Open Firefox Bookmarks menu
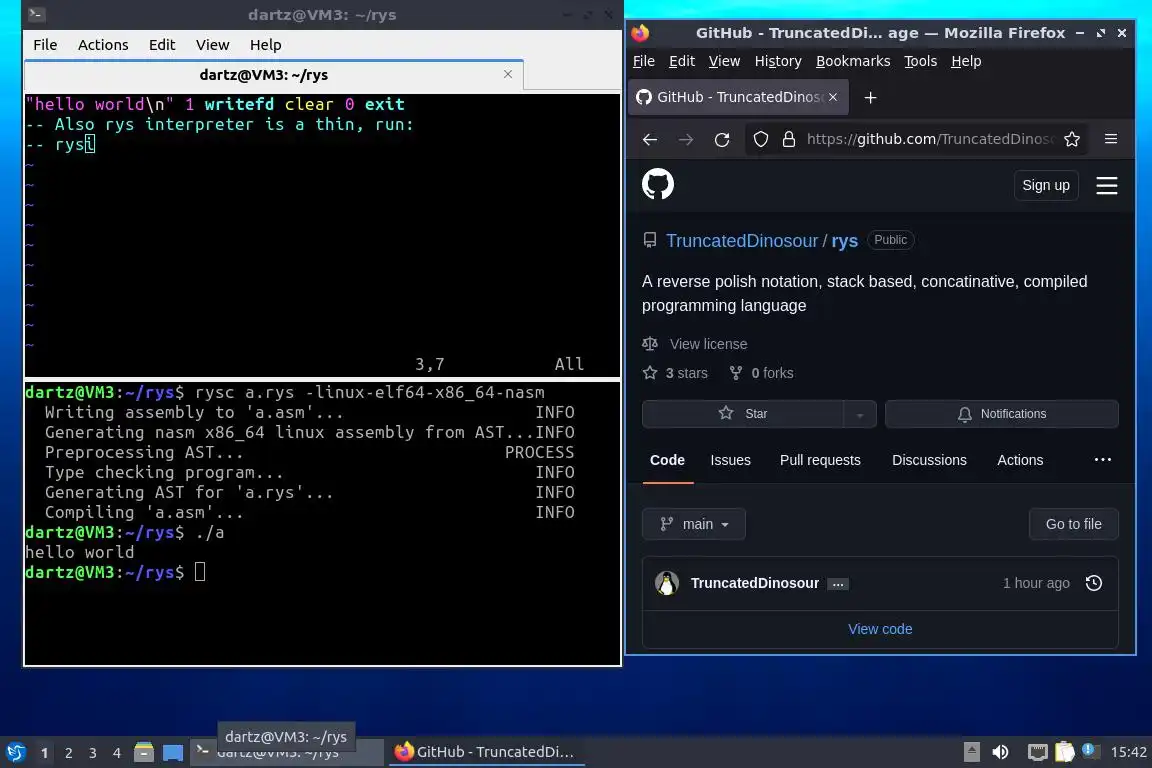 (x=852, y=61)
